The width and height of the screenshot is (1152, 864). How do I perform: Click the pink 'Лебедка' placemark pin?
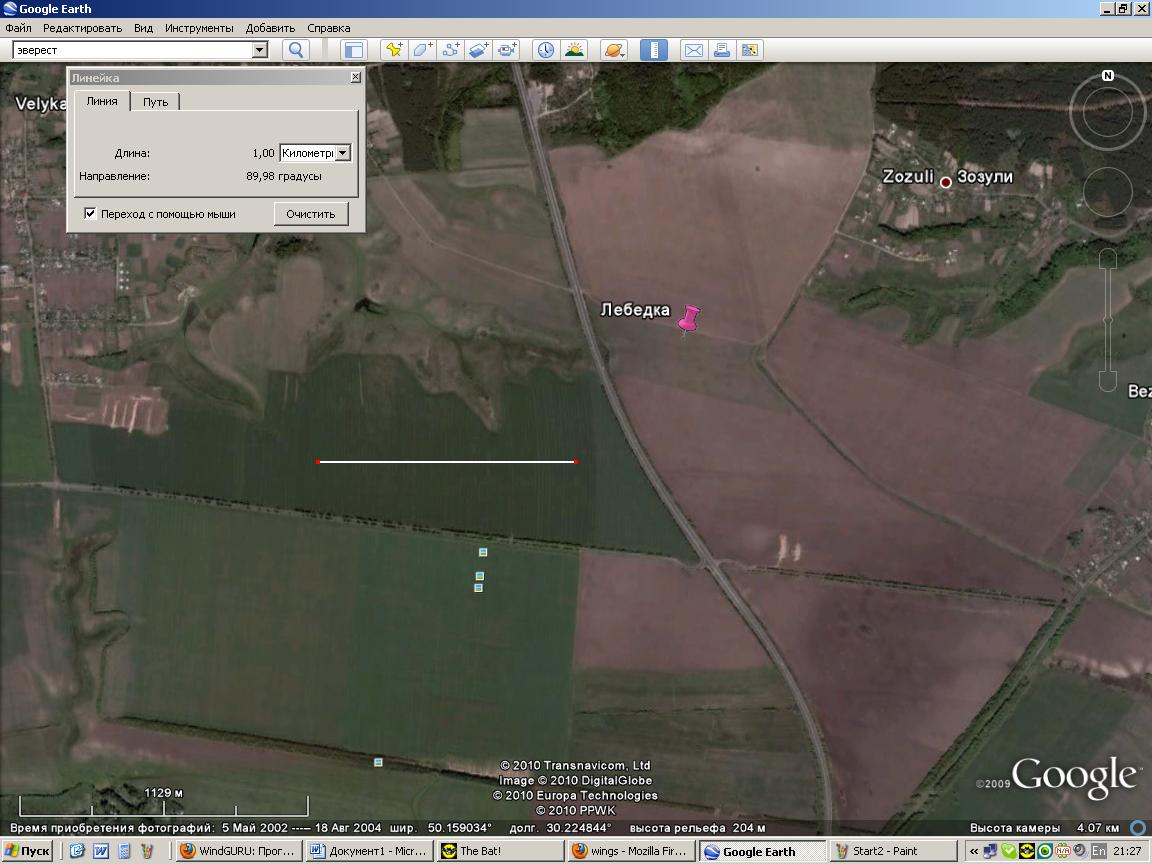(x=688, y=320)
